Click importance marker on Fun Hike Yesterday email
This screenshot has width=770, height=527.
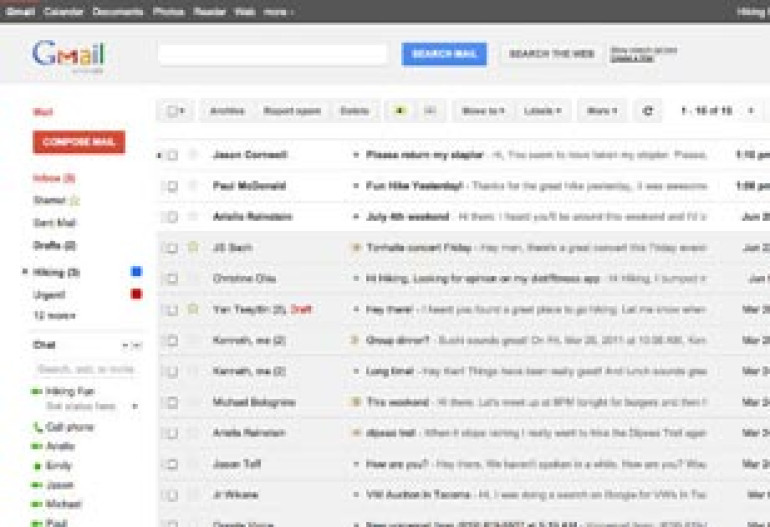coord(356,186)
